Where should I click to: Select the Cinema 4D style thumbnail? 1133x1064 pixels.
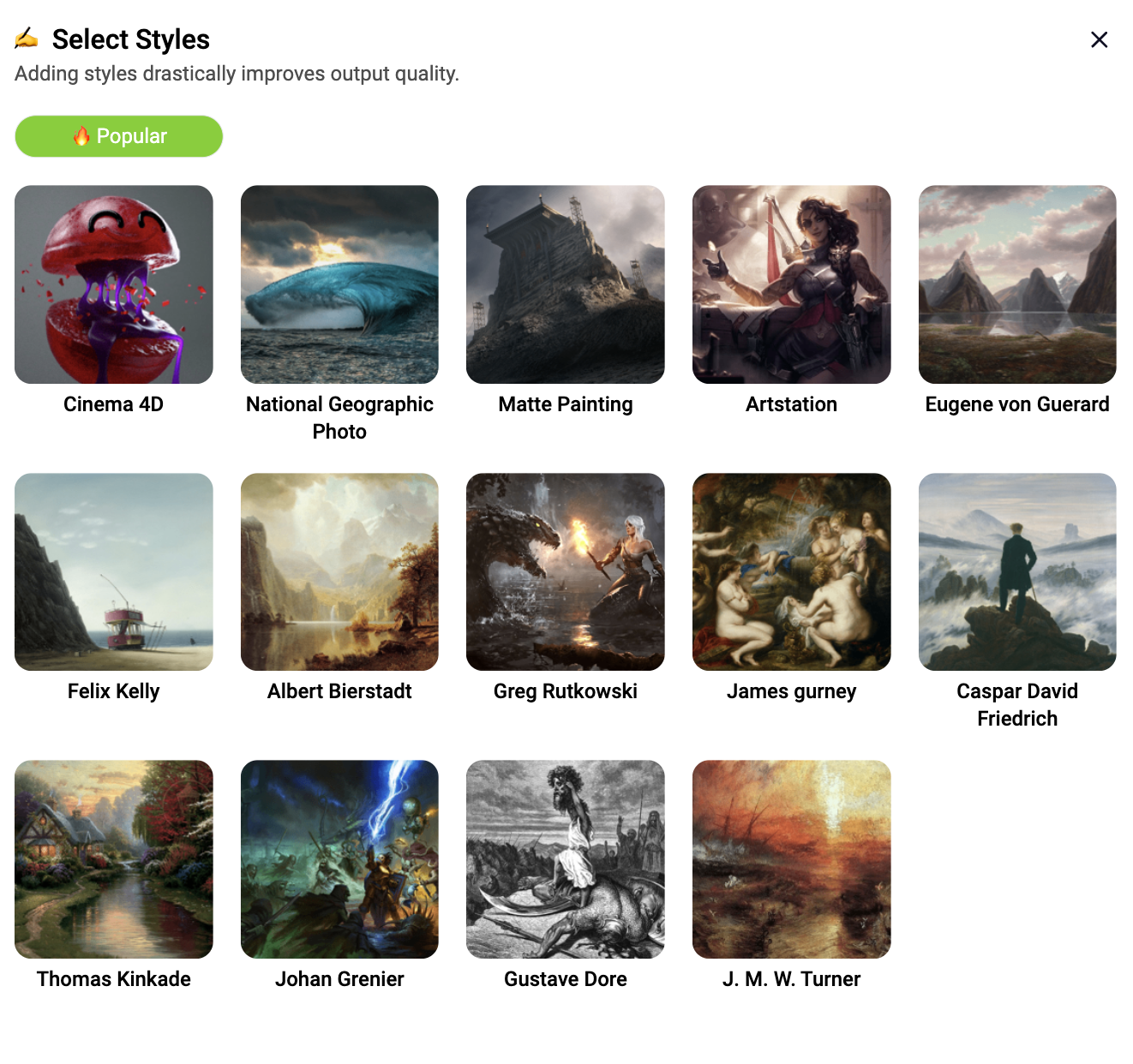pyautogui.click(x=113, y=284)
